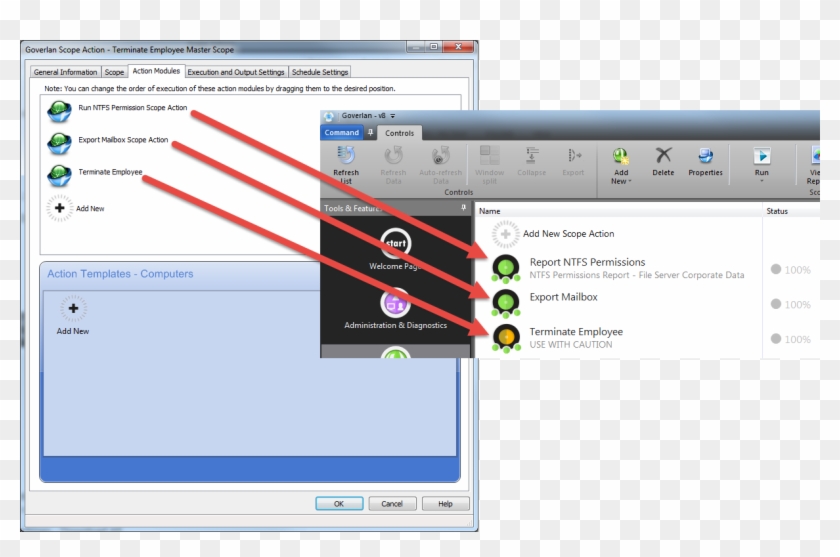The width and height of the screenshot is (840, 557).
Task: Click the Cancel button
Action: tap(392, 503)
